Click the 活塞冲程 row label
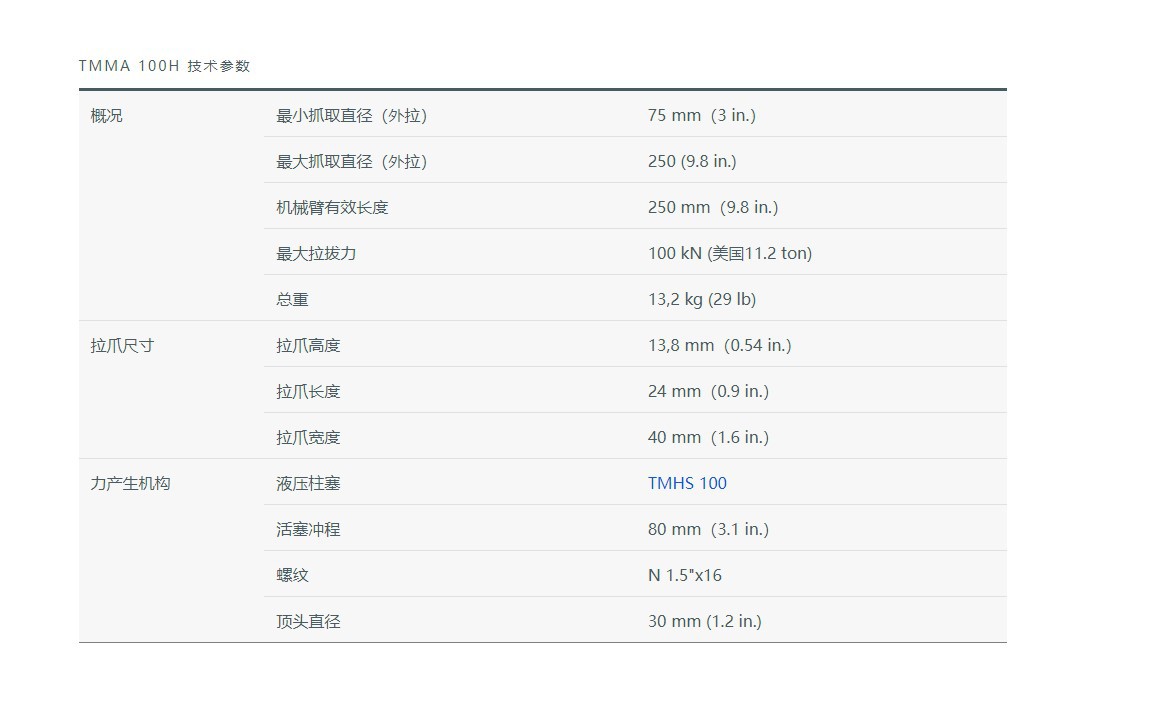 [x=308, y=529]
